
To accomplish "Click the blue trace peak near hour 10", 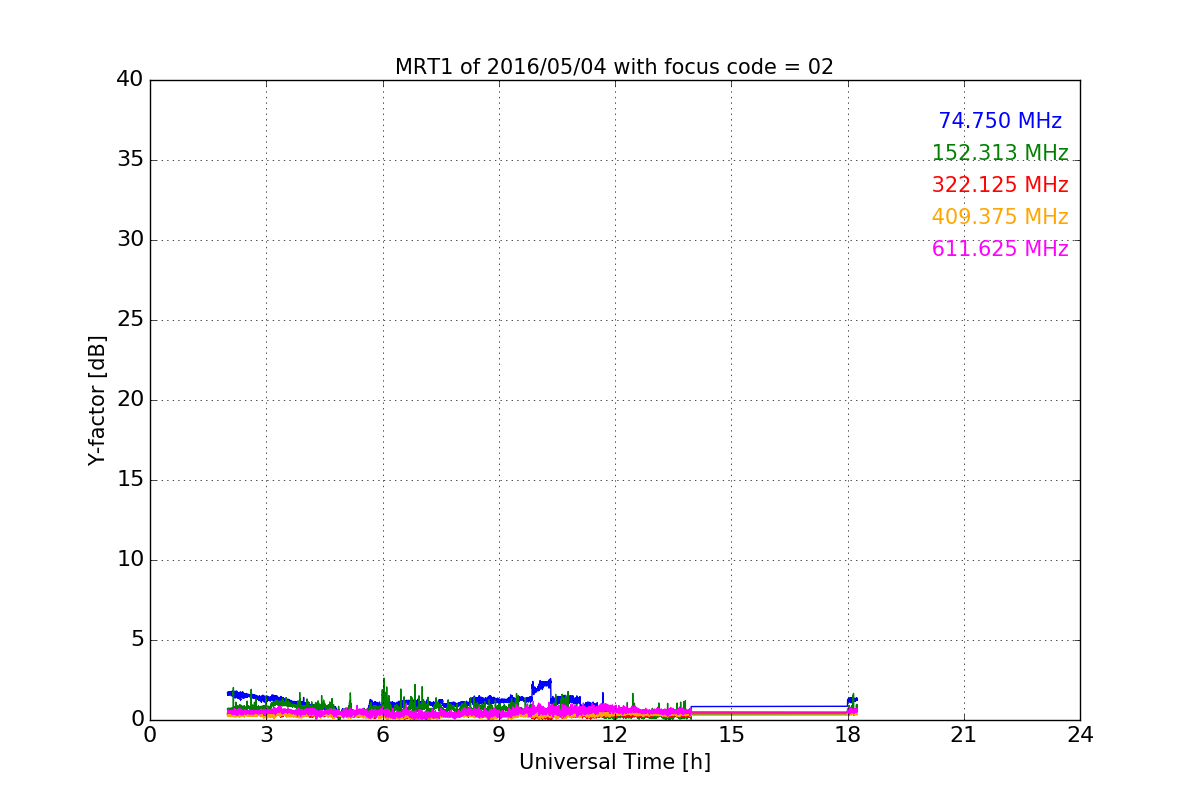I will click(x=543, y=686).
